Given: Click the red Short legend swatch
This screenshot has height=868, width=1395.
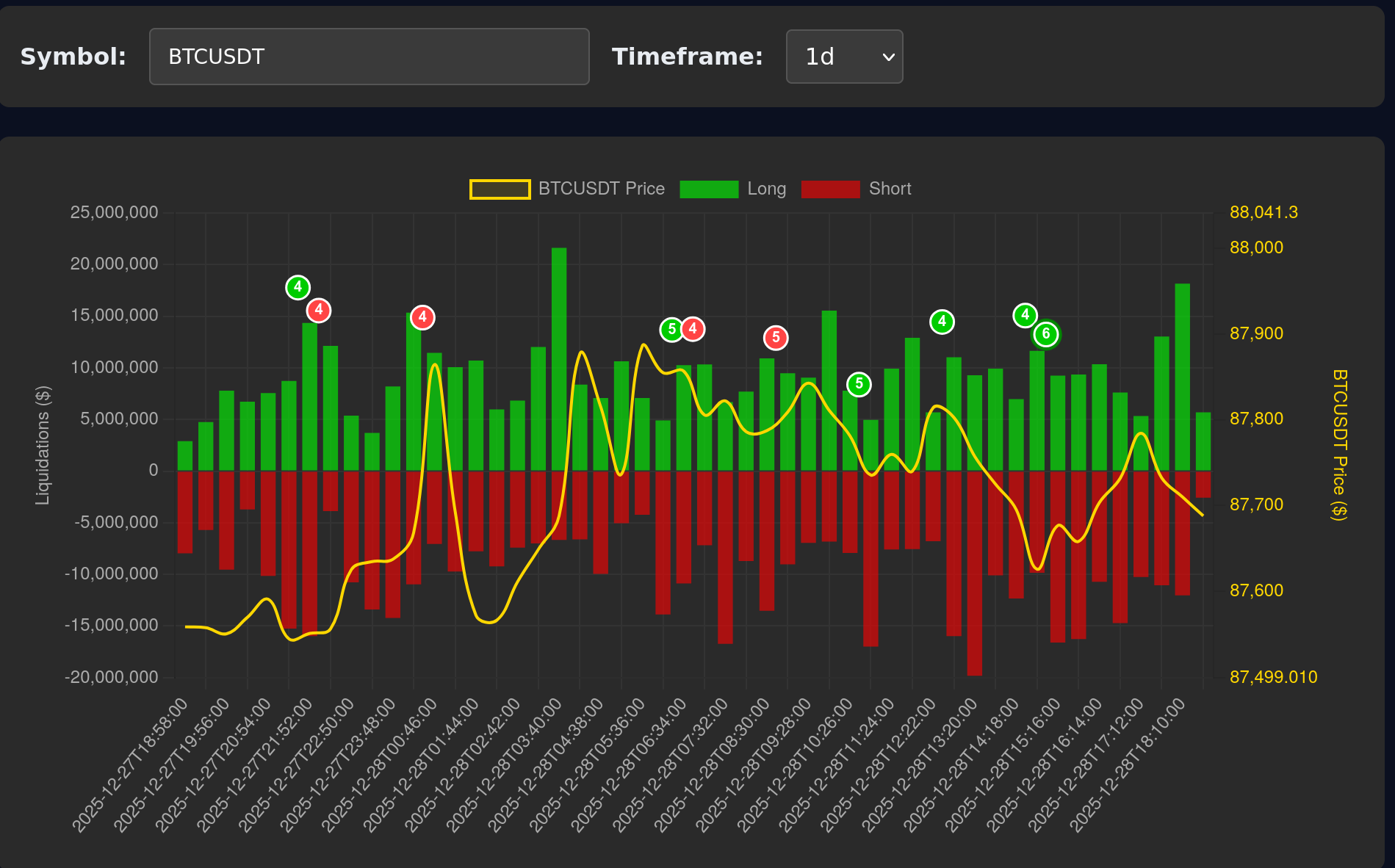Looking at the screenshot, I should [x=830, y=189].
